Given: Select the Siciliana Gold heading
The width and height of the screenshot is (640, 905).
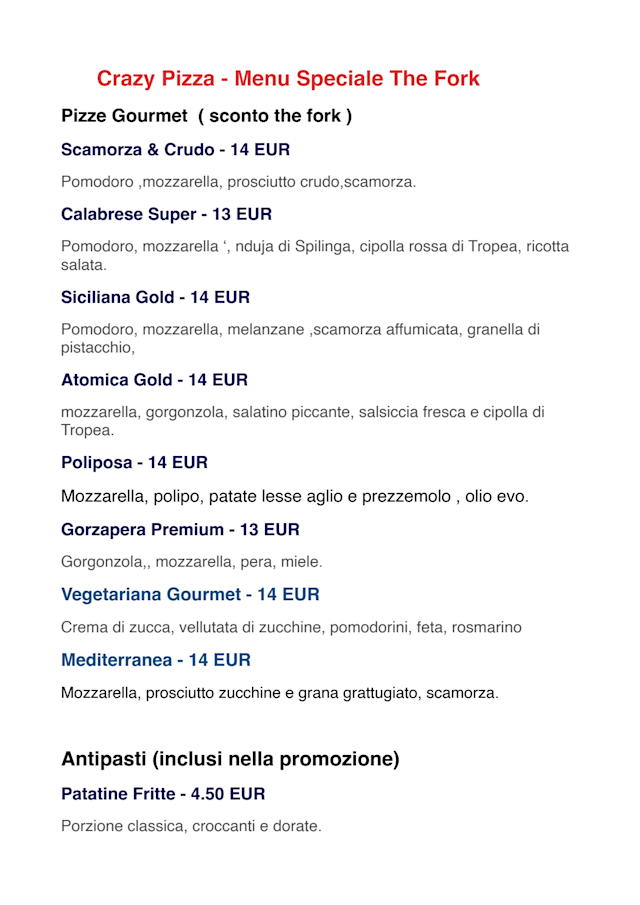Looking at the screenshot, I should coord(155,297).
